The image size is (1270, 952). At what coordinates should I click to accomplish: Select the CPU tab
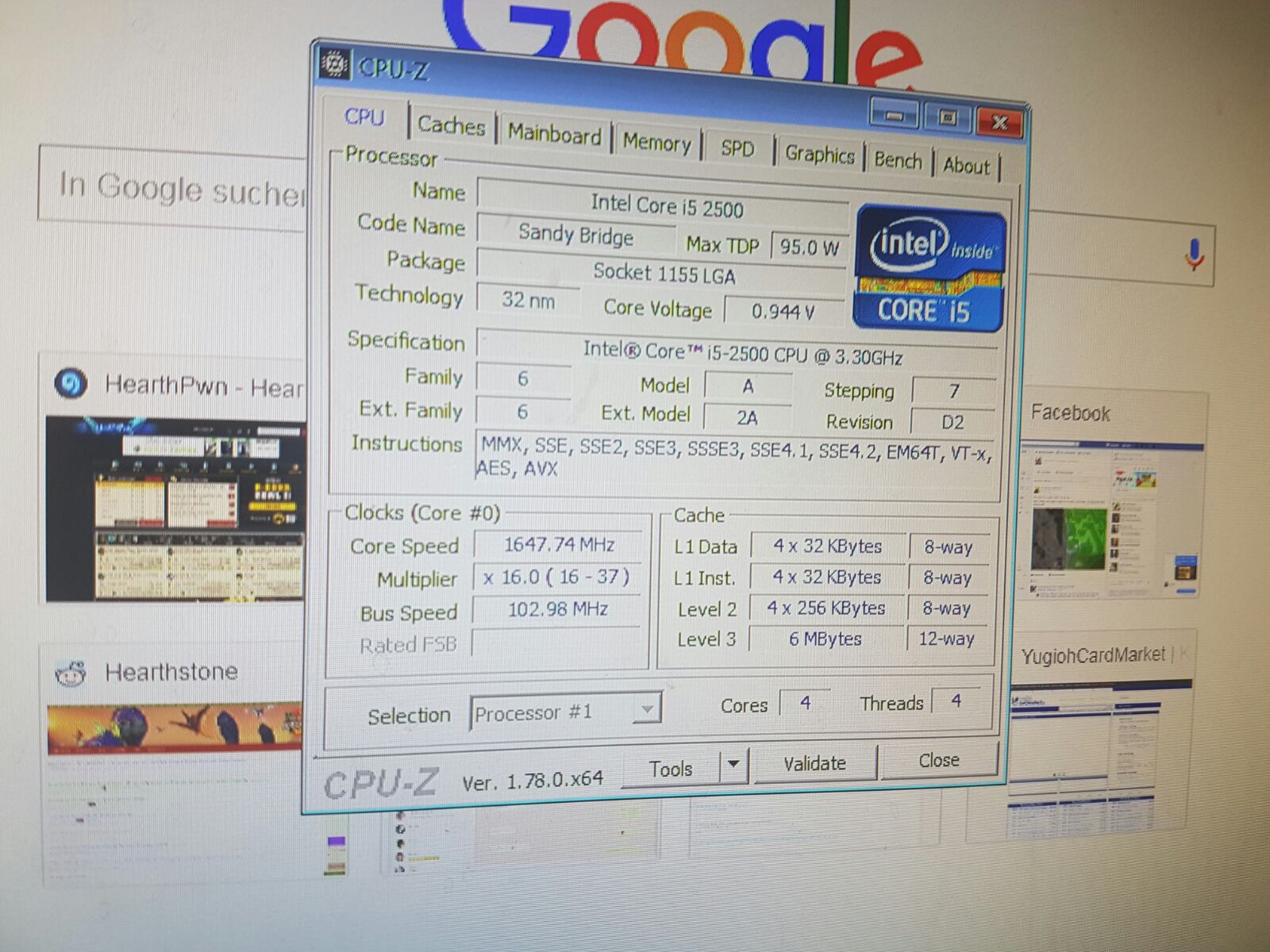point(365,117)
